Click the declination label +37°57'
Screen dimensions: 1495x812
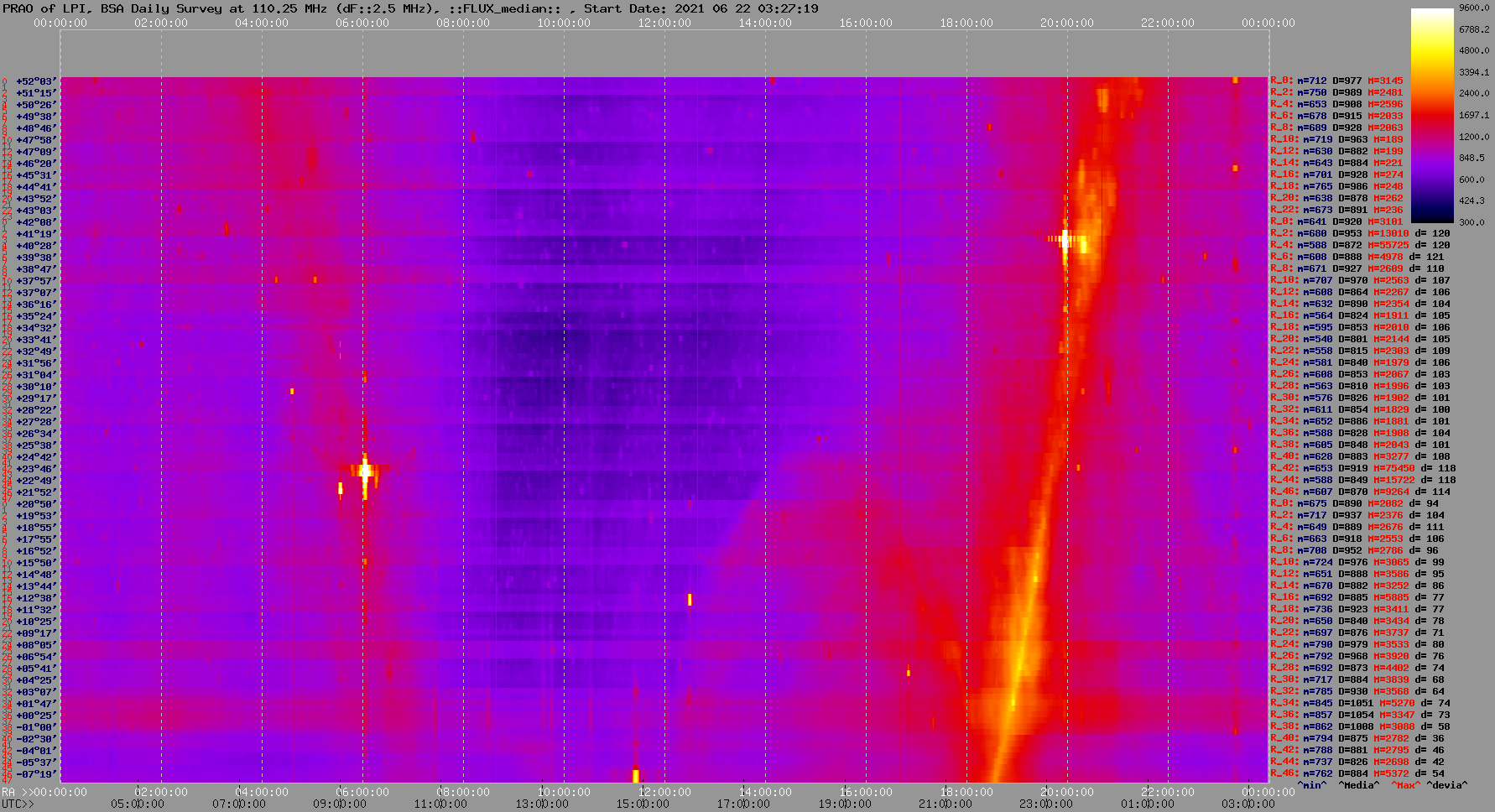[x=36, y=281]
